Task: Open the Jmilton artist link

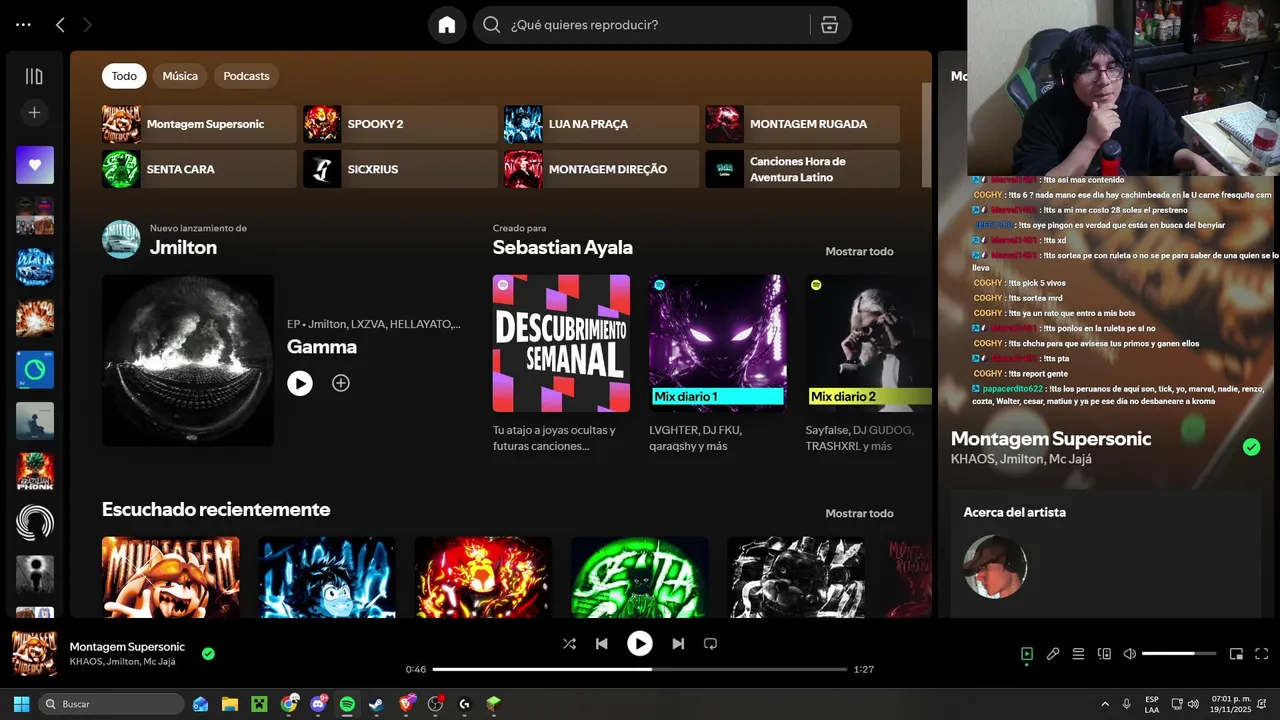Action: [183, 248]
